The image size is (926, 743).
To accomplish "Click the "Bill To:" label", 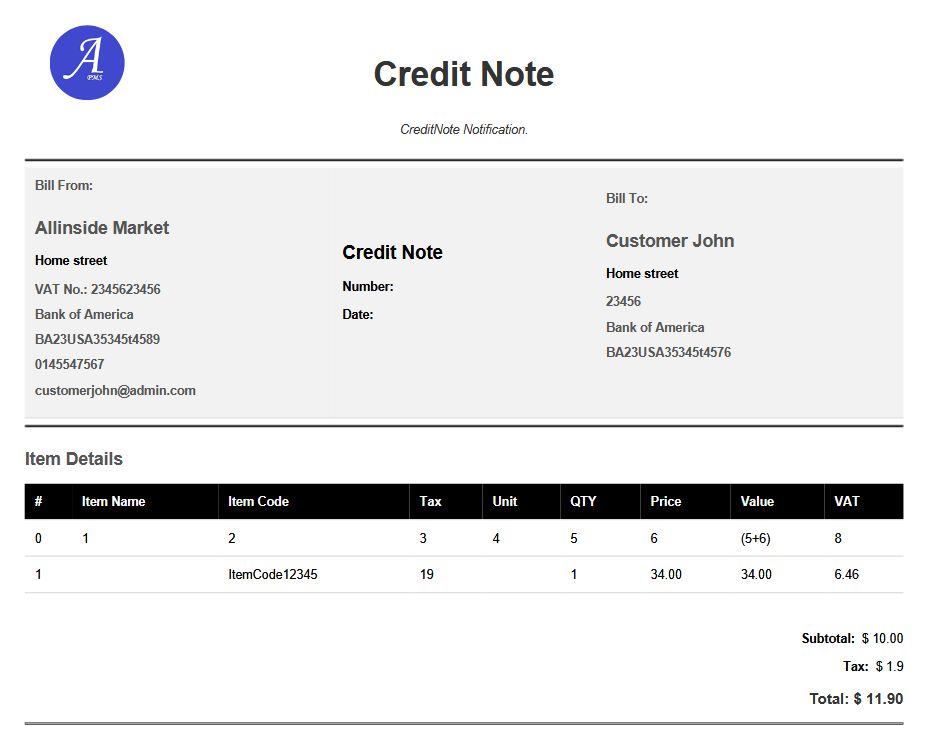I will click(627, 198).
